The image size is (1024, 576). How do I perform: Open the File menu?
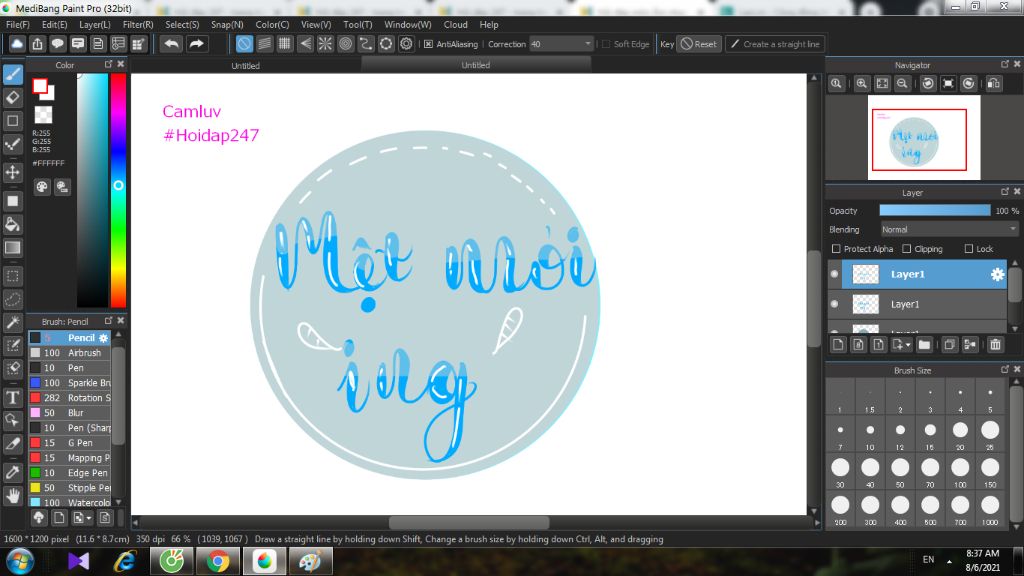18,25
